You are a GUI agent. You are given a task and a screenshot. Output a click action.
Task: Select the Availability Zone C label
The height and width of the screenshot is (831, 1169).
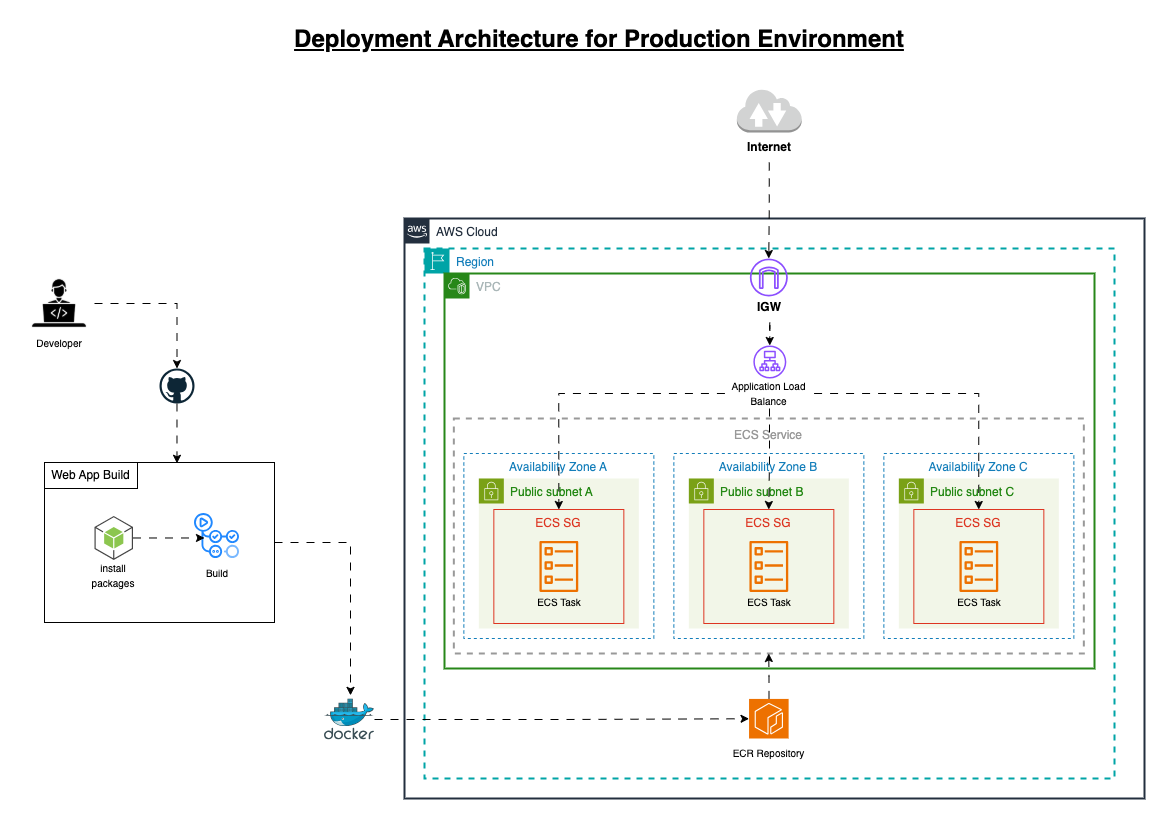point(977,467)
